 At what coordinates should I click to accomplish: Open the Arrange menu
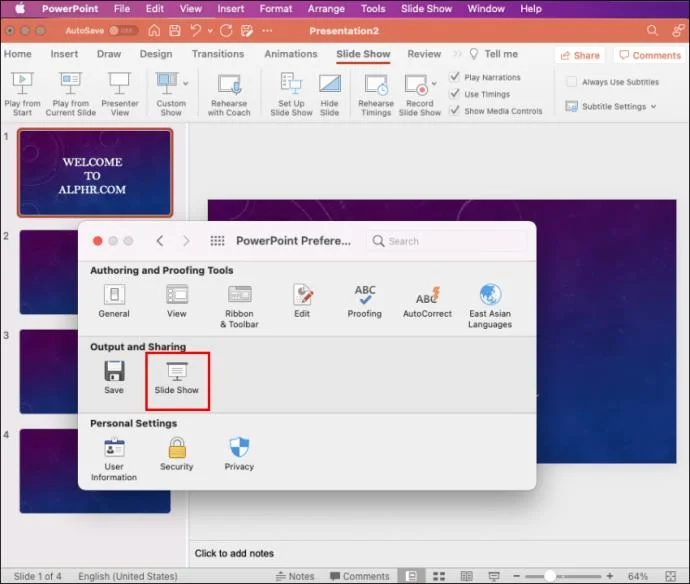(326, 9)
